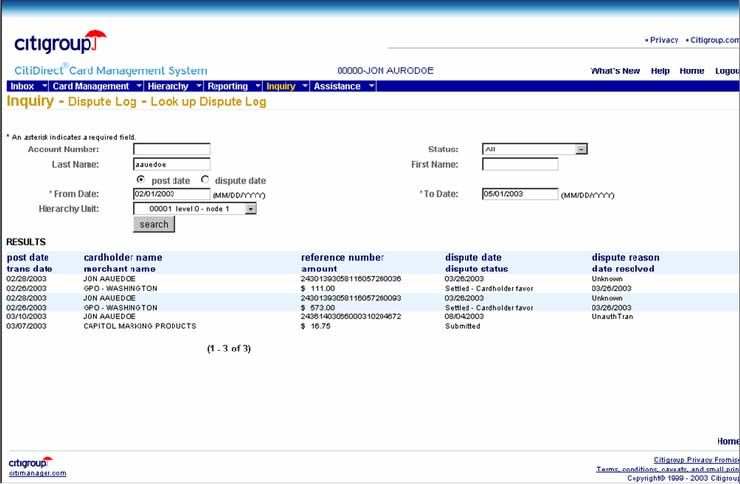This screenshot has height=484, width=740.
Task: Click the $ 573.00 amount
Action: click(x=318, y=308)
